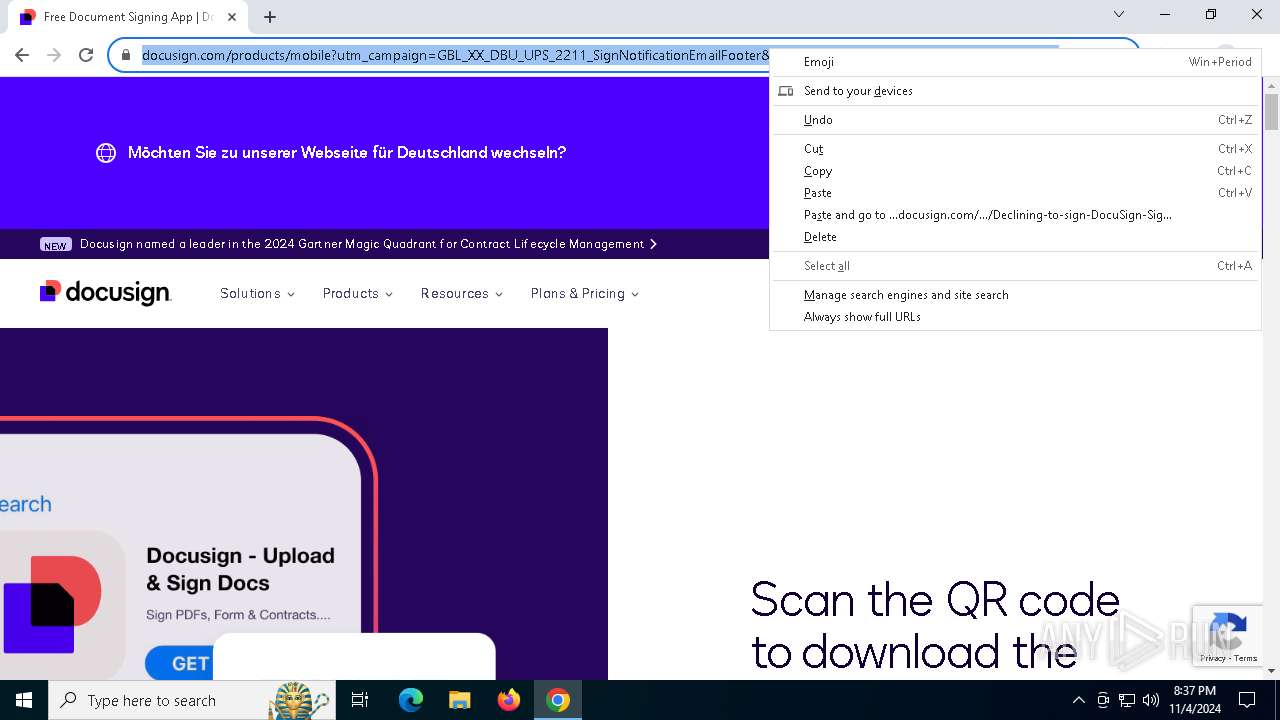This screenshot has height=720, width=1280.
Task: Click the browser back arrow
Action: (22, 55)
